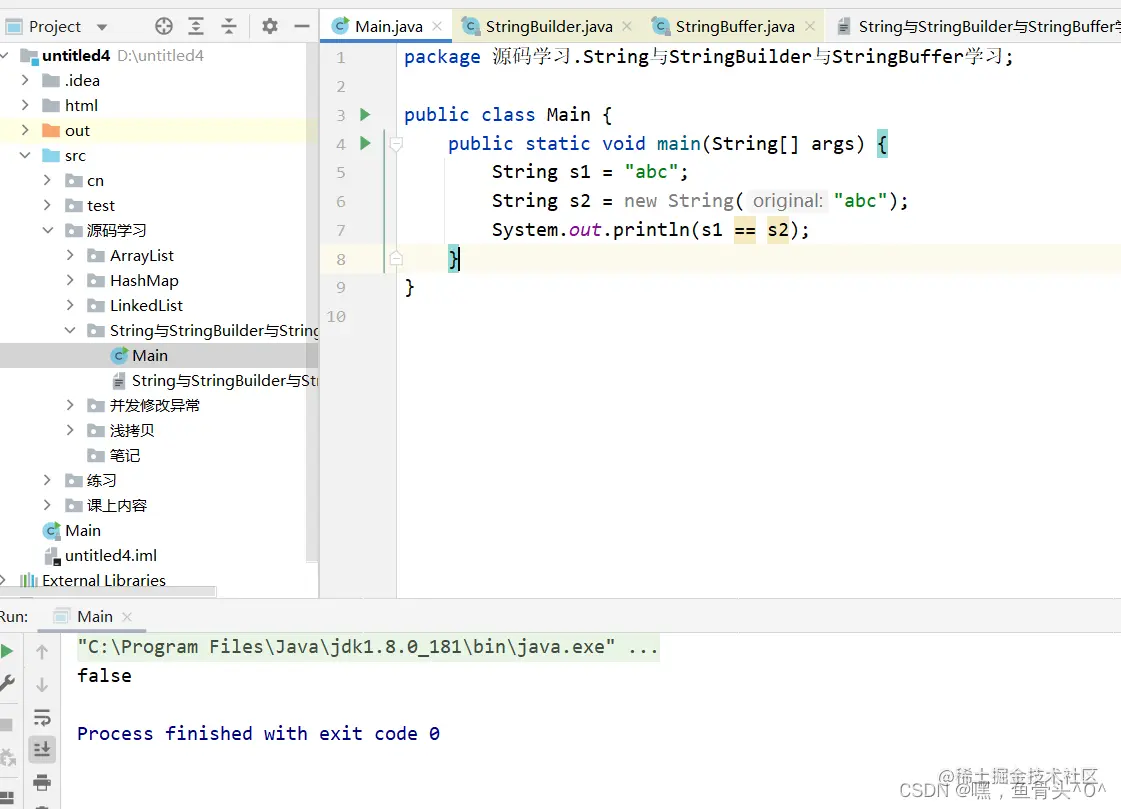Hide the Project panel with minus icon

(302, 26)
